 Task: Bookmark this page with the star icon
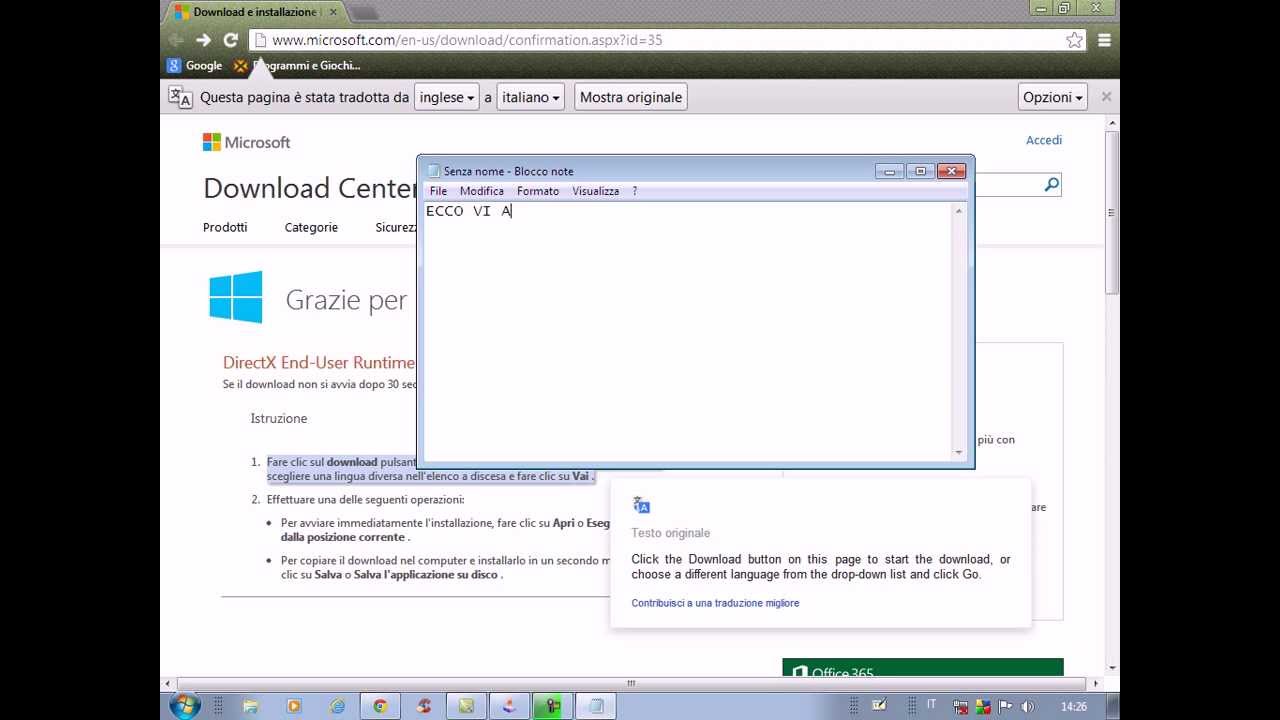coord(1074,40)
